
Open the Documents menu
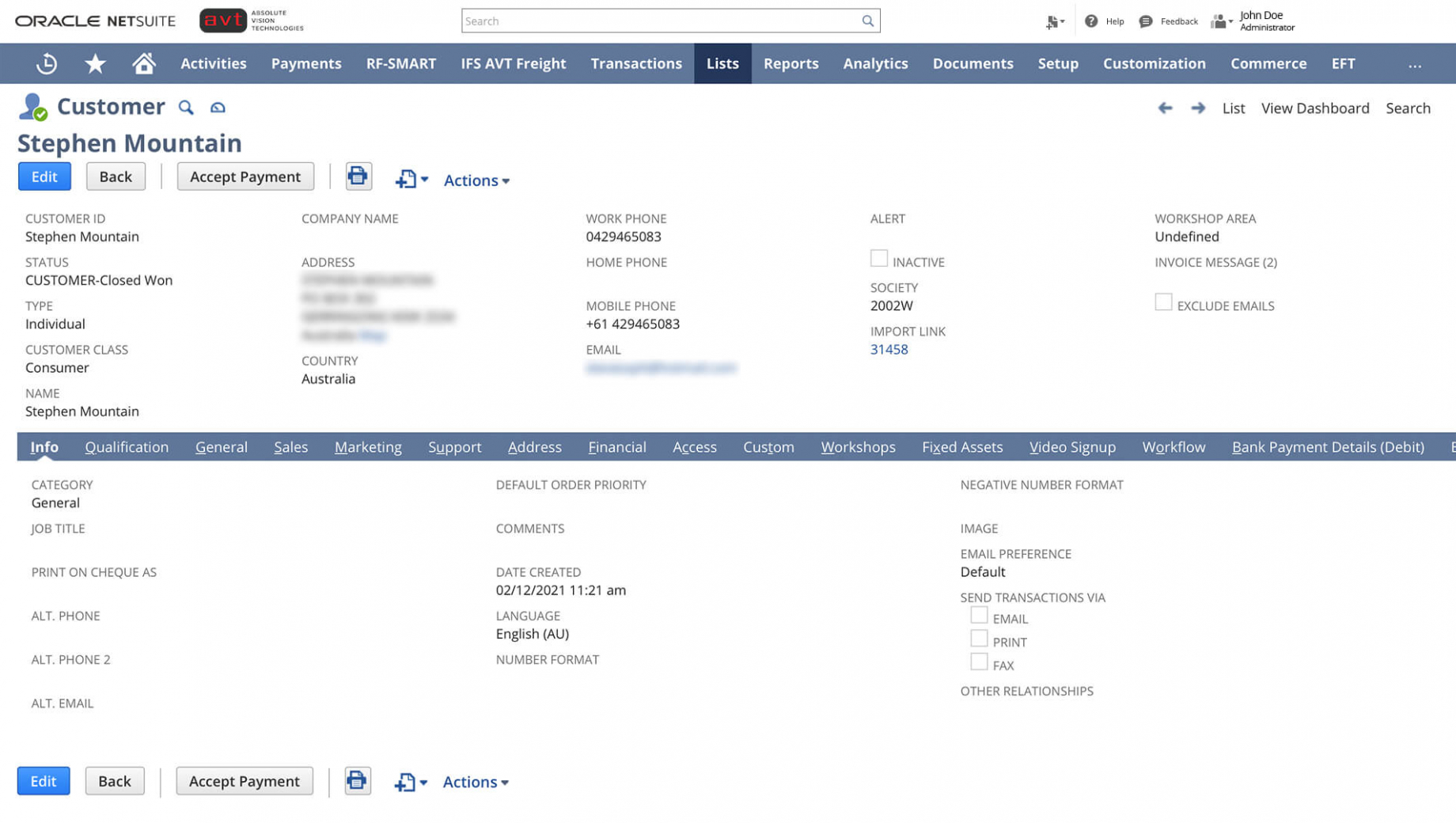pos(973,63)
